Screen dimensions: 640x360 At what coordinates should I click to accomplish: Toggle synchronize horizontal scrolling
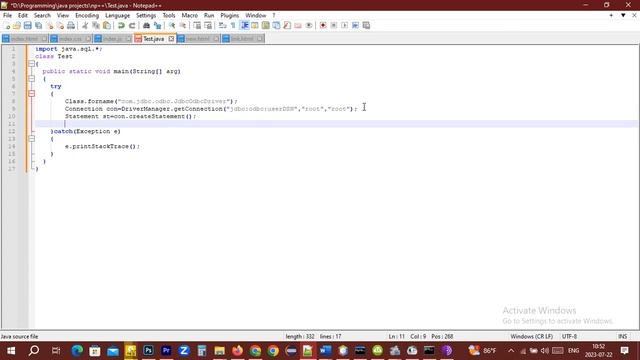(208, 25)
